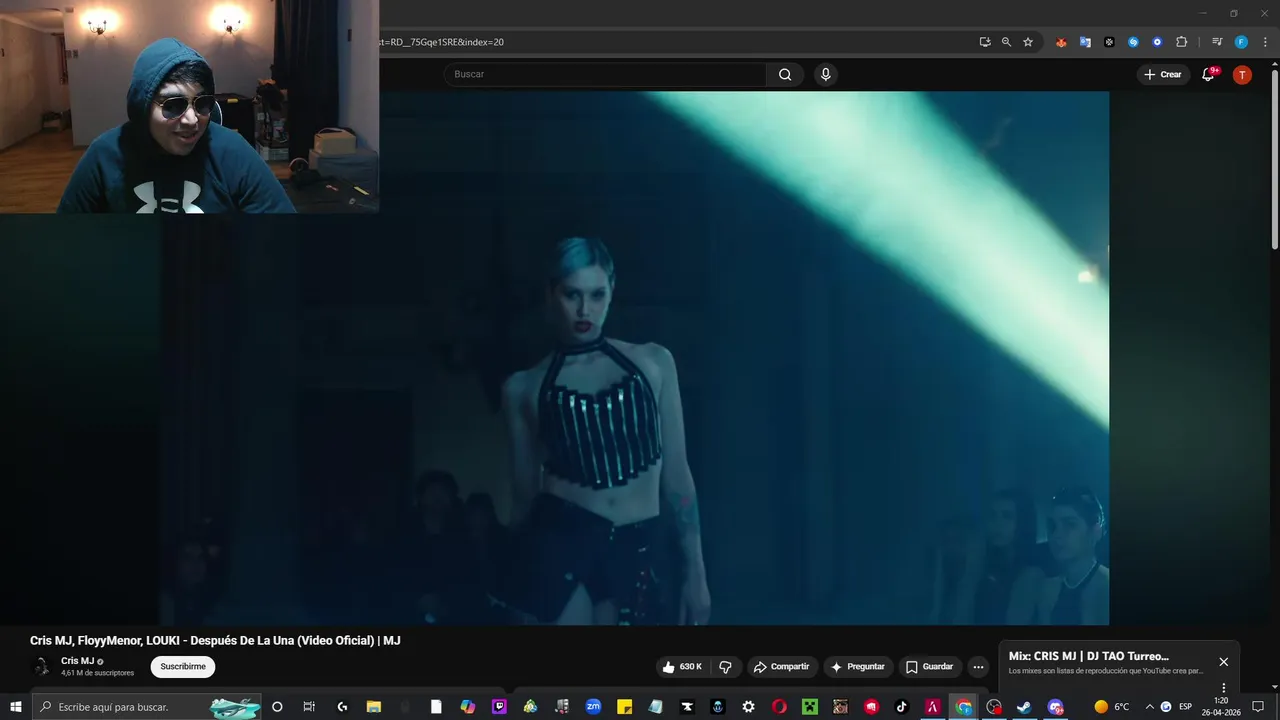Dislike the video with thumbs down
Viewport: 1280px width, 720px height.
tap(726, 667)
